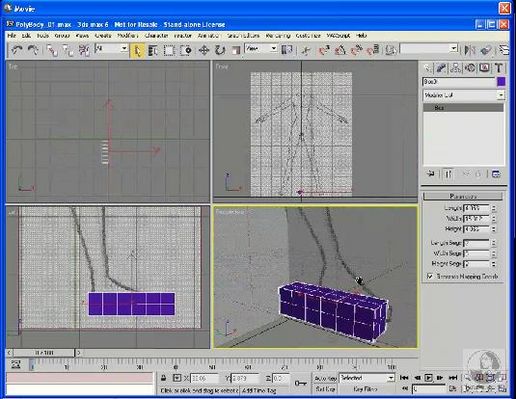This screenshot has width=516, height=399.
Task: Toggle the Percent Snap icon
Action: click(x=356, y=50)
